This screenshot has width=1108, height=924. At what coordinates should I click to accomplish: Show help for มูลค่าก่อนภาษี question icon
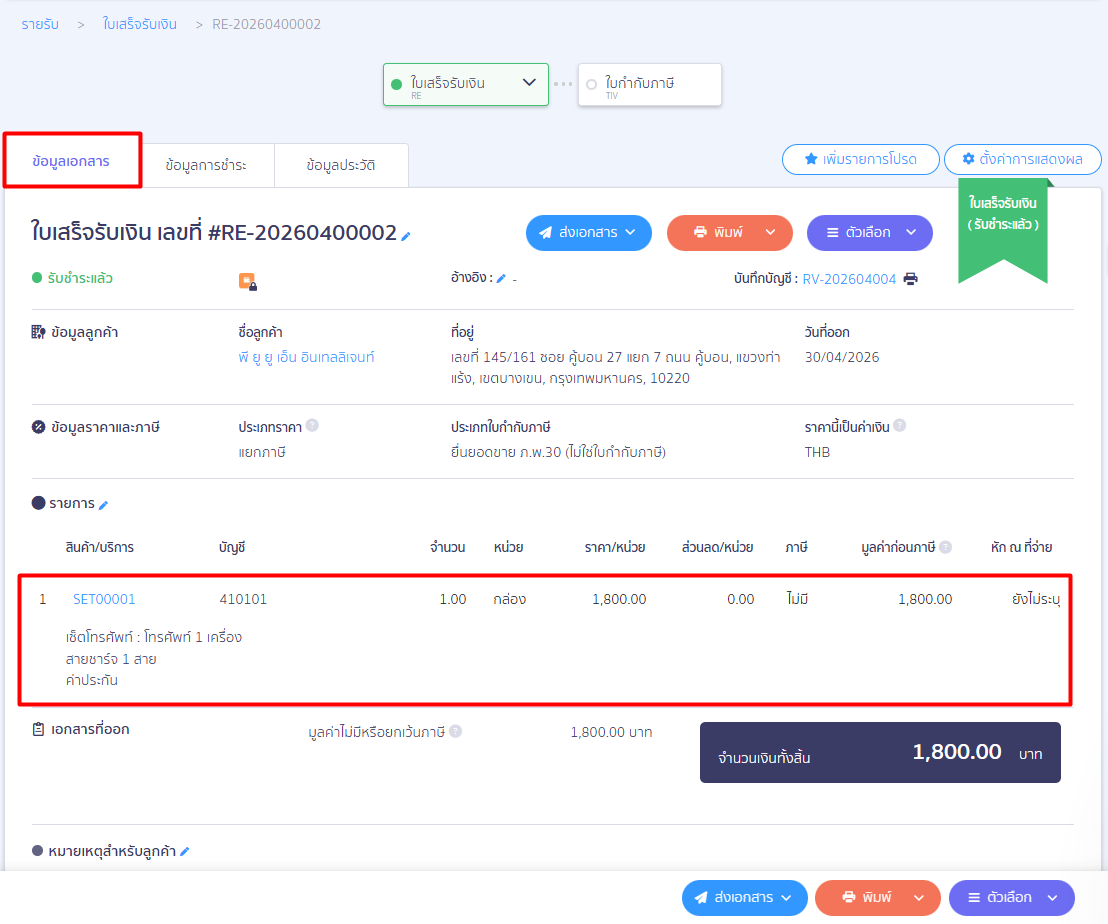tap(945, 547)
